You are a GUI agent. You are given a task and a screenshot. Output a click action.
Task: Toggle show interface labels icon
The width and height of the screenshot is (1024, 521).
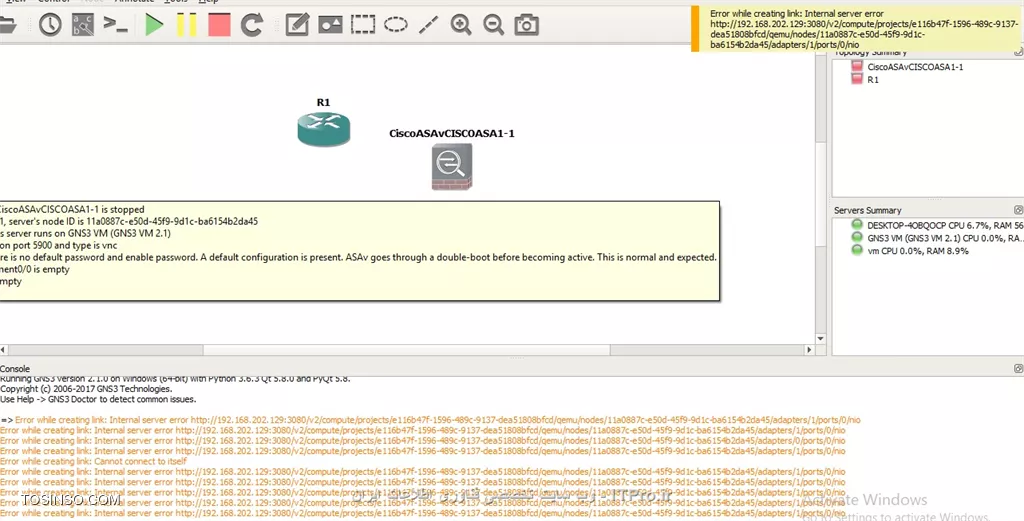[83, 25]
